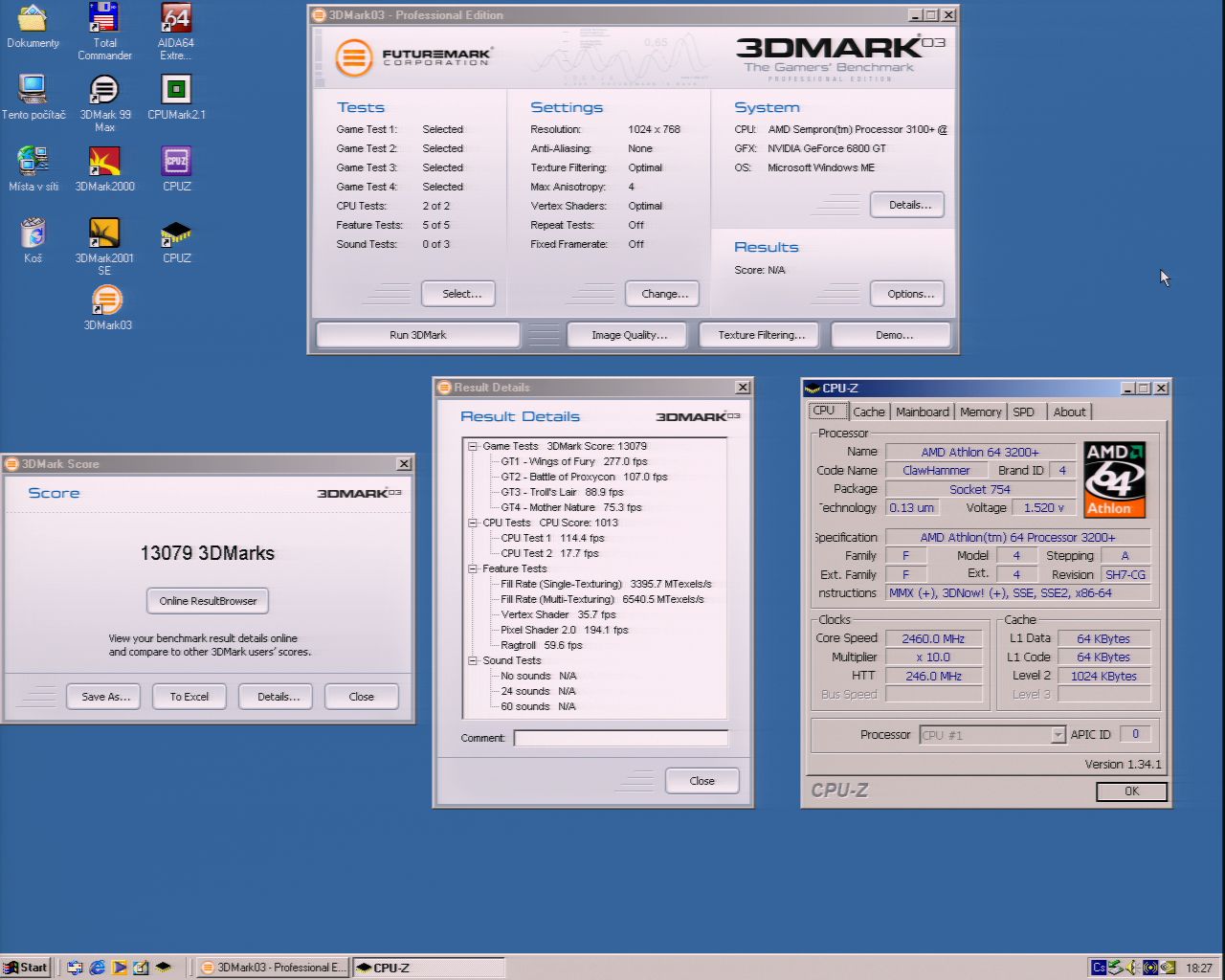Switch to 3DMark03 taskbar button
Viewport: 1225px width, 980px height.
coord(274,968)
